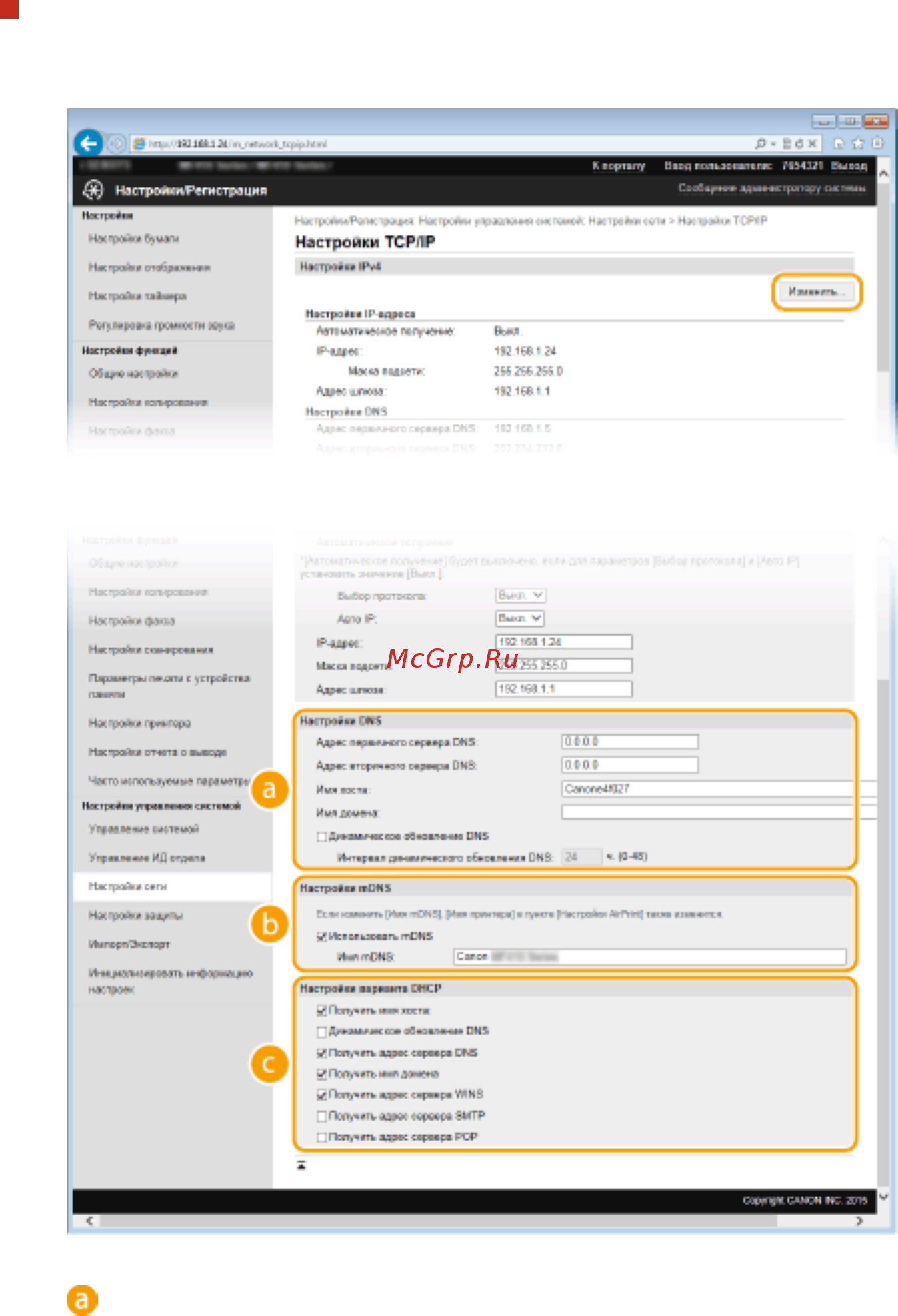This screenshot has width=898, height=1316.
Task: Click the Выход logout link
Action: click(x=849, y=165)
